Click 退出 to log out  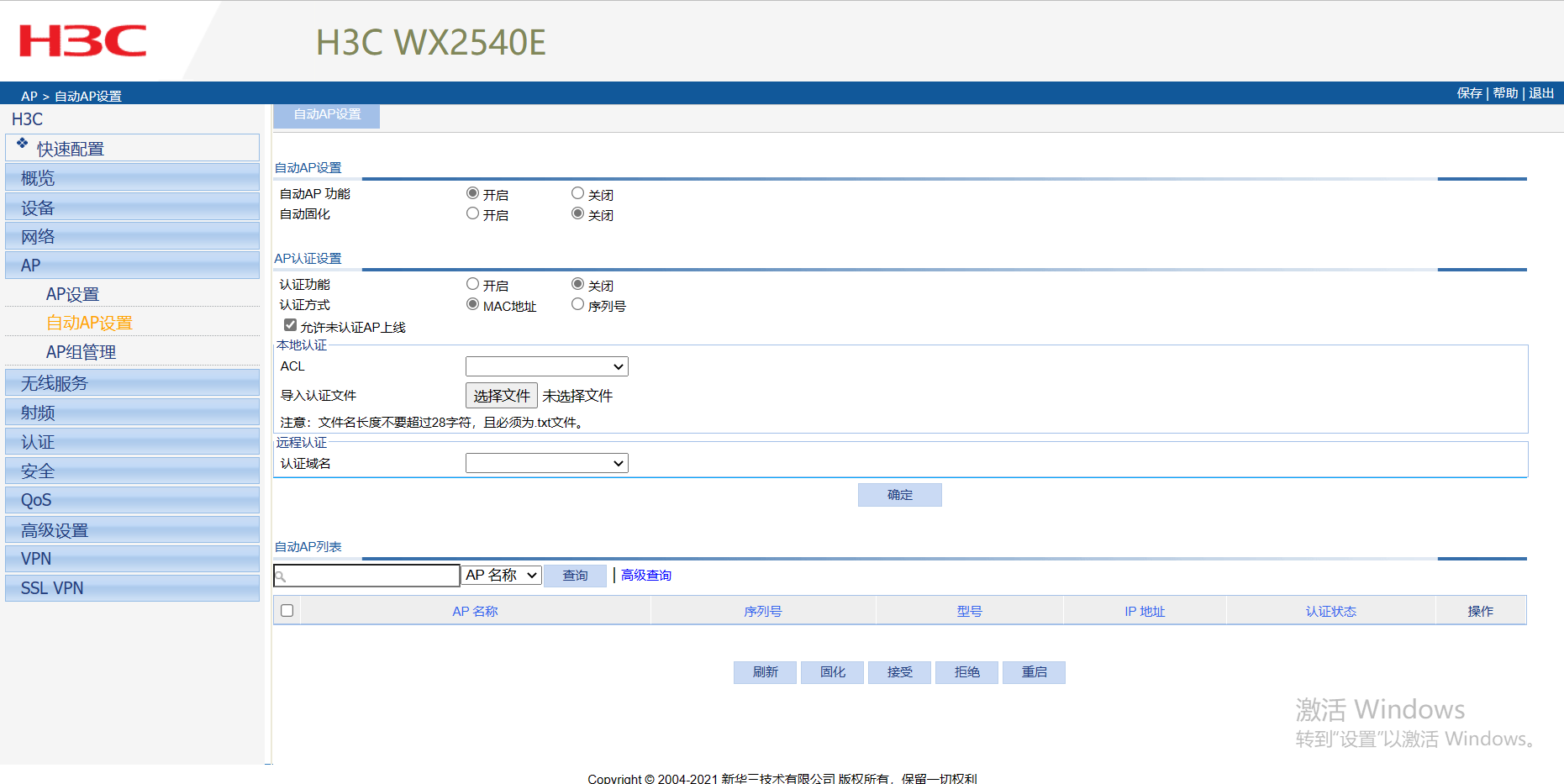[x=1541, y=93]
